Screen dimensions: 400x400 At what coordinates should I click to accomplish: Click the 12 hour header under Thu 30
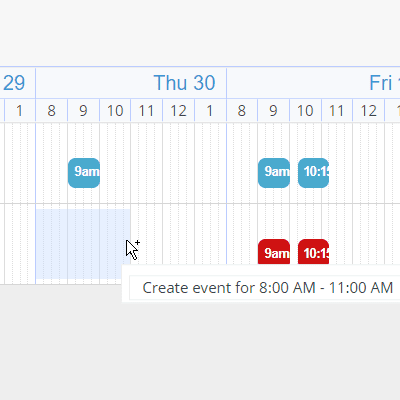(178, 110)
